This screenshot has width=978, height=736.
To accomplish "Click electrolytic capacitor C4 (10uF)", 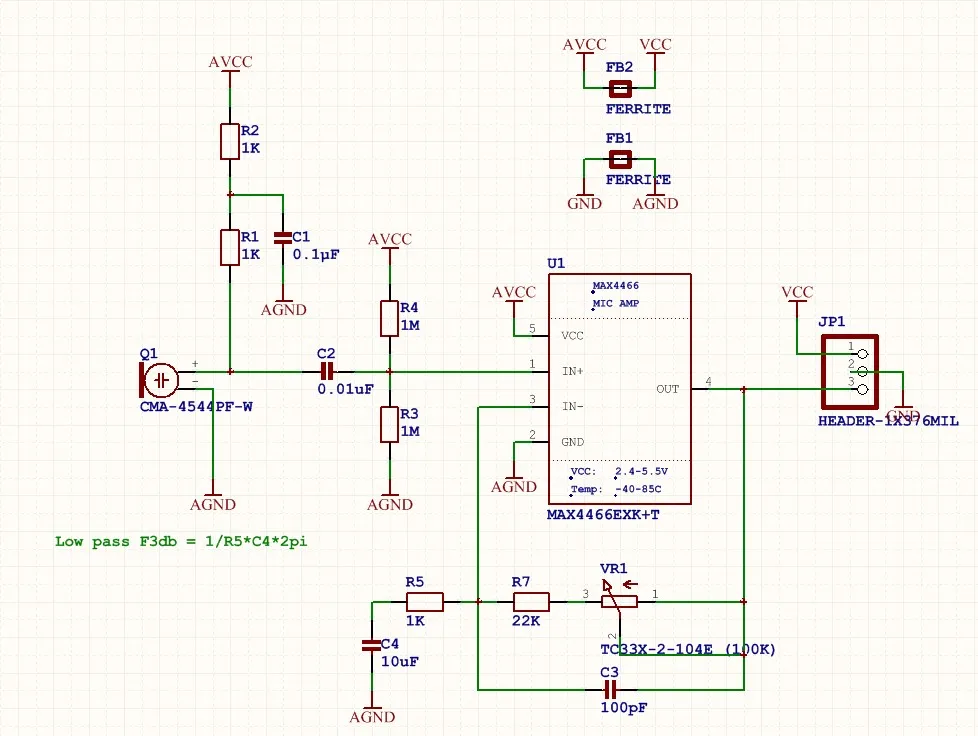I will 370,644.
